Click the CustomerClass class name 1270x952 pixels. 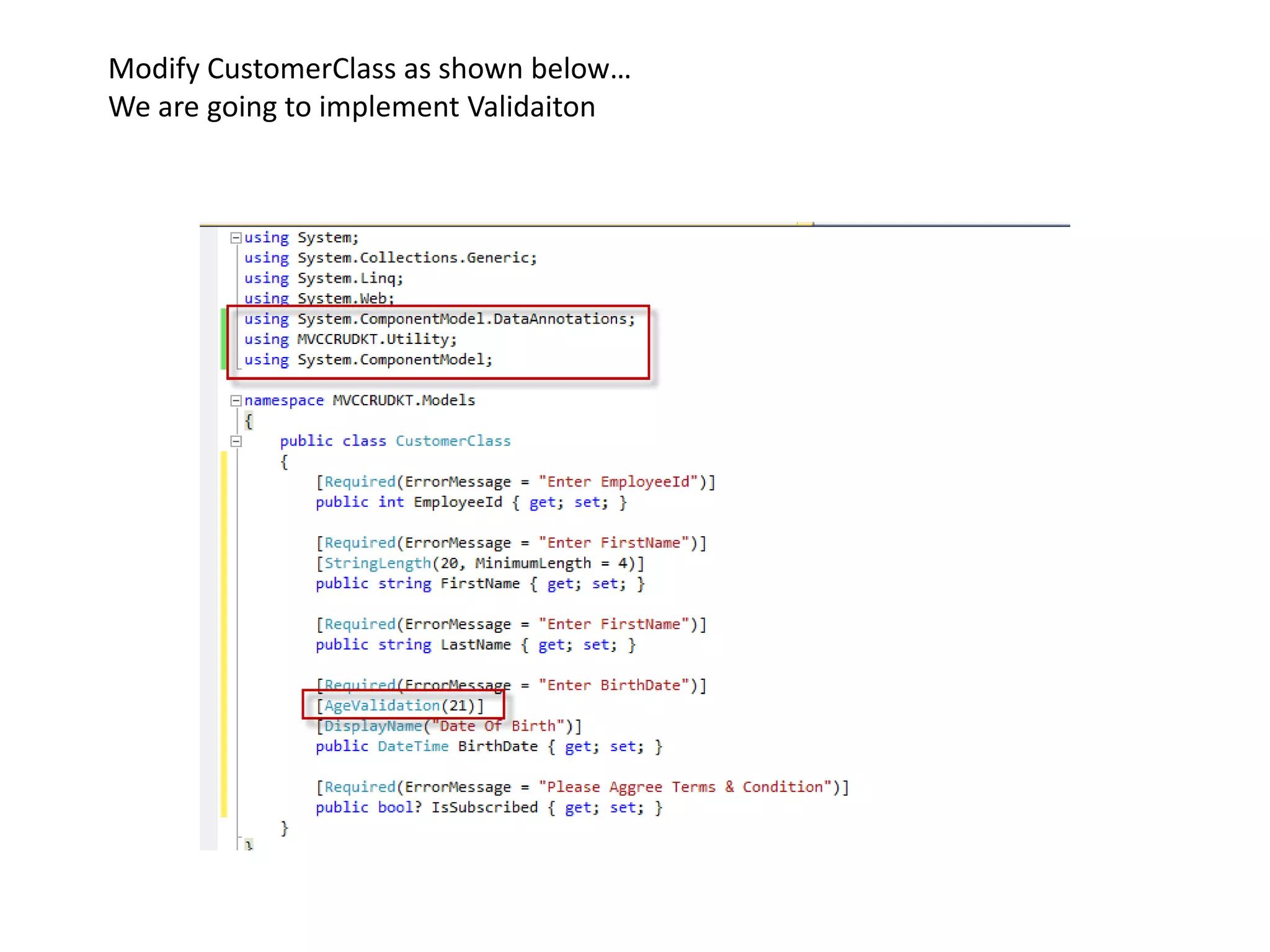click(453, 441)
